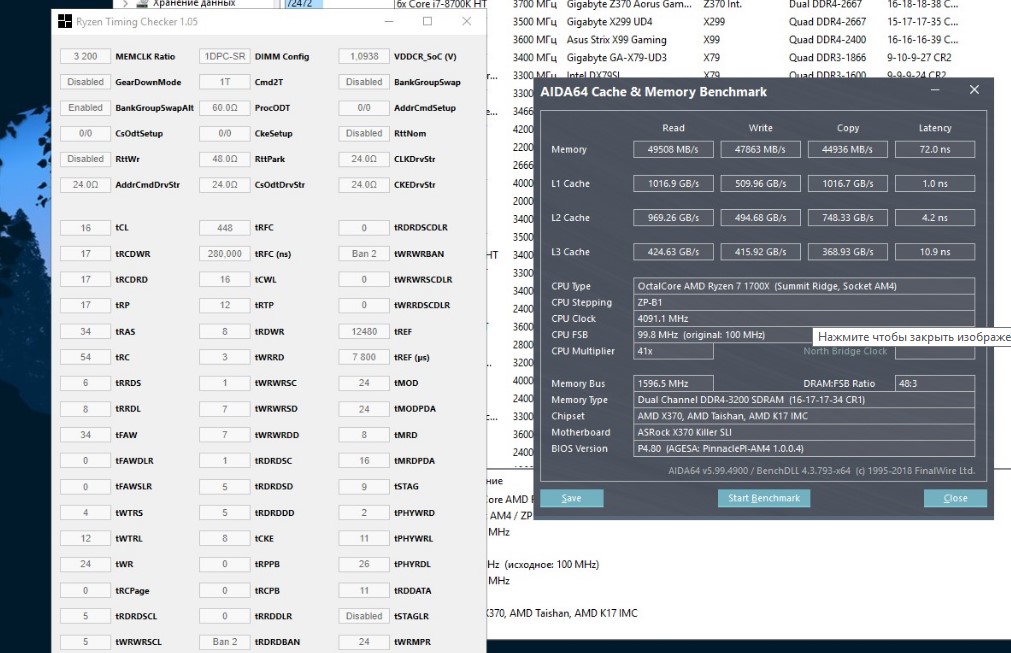
Task: Click the BankGroupSwap Disabled field
Action: pyautogui.click(x=364, y=82)
